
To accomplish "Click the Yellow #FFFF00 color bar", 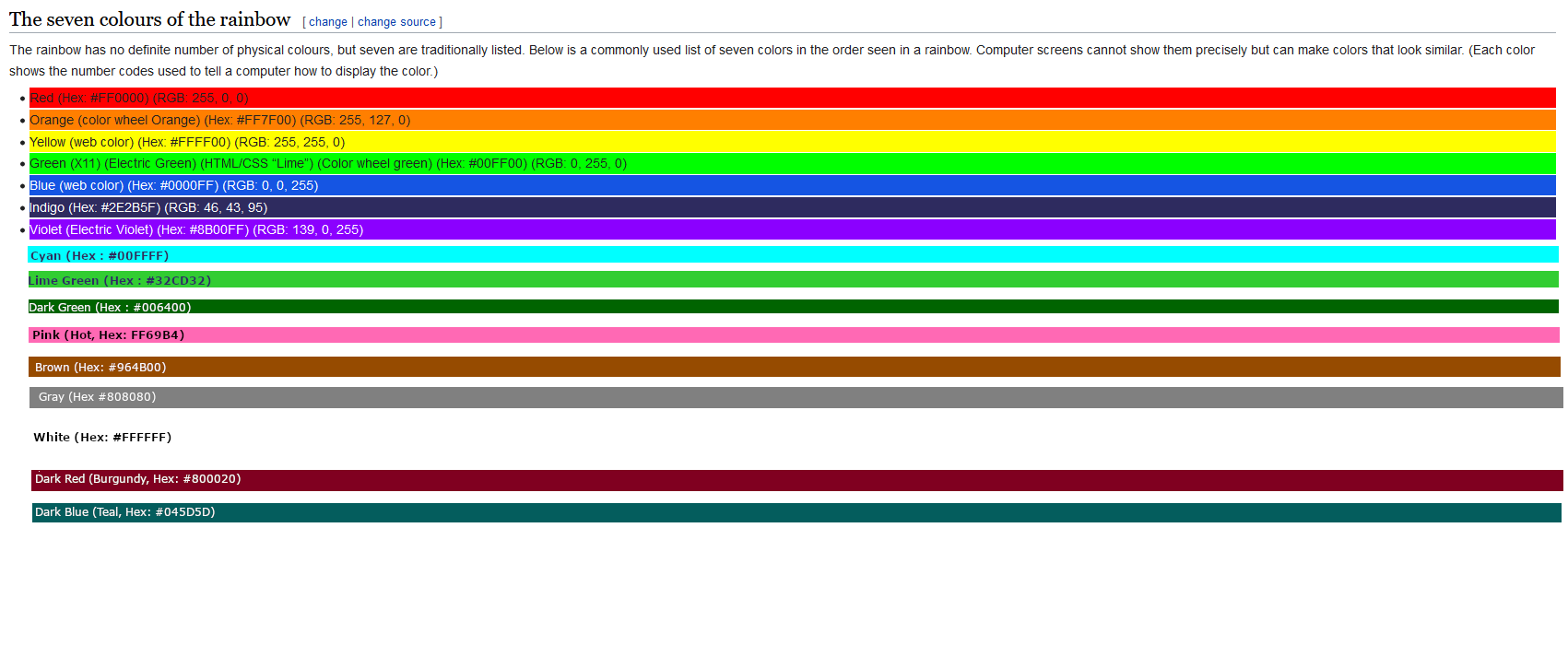I will tap(793, 142).
